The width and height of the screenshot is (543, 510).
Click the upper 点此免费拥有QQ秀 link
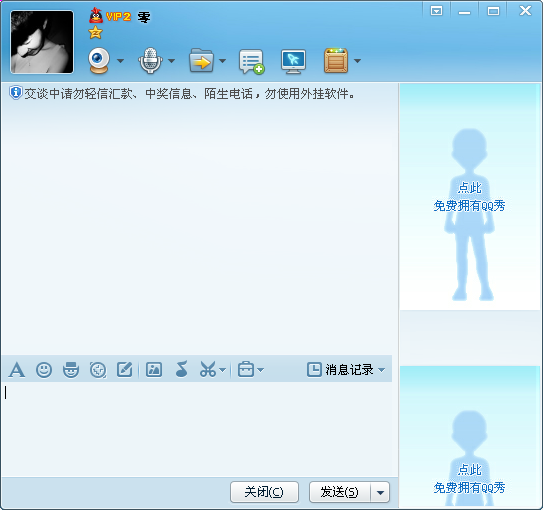(469, 197)
